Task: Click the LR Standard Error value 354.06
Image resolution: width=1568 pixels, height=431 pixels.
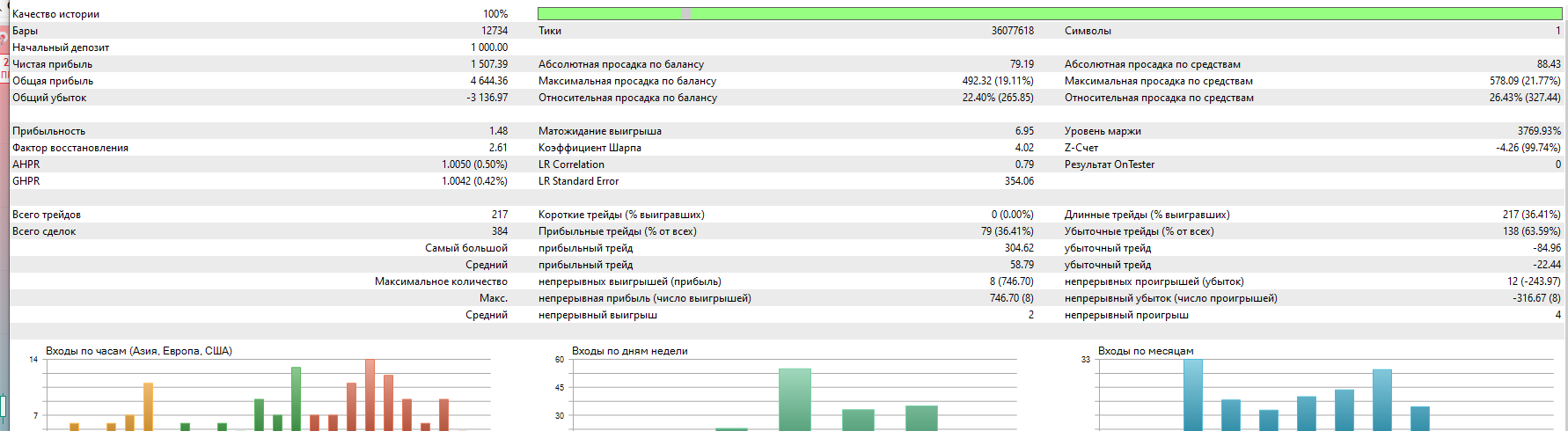Action: click(x=1020, y=181)
